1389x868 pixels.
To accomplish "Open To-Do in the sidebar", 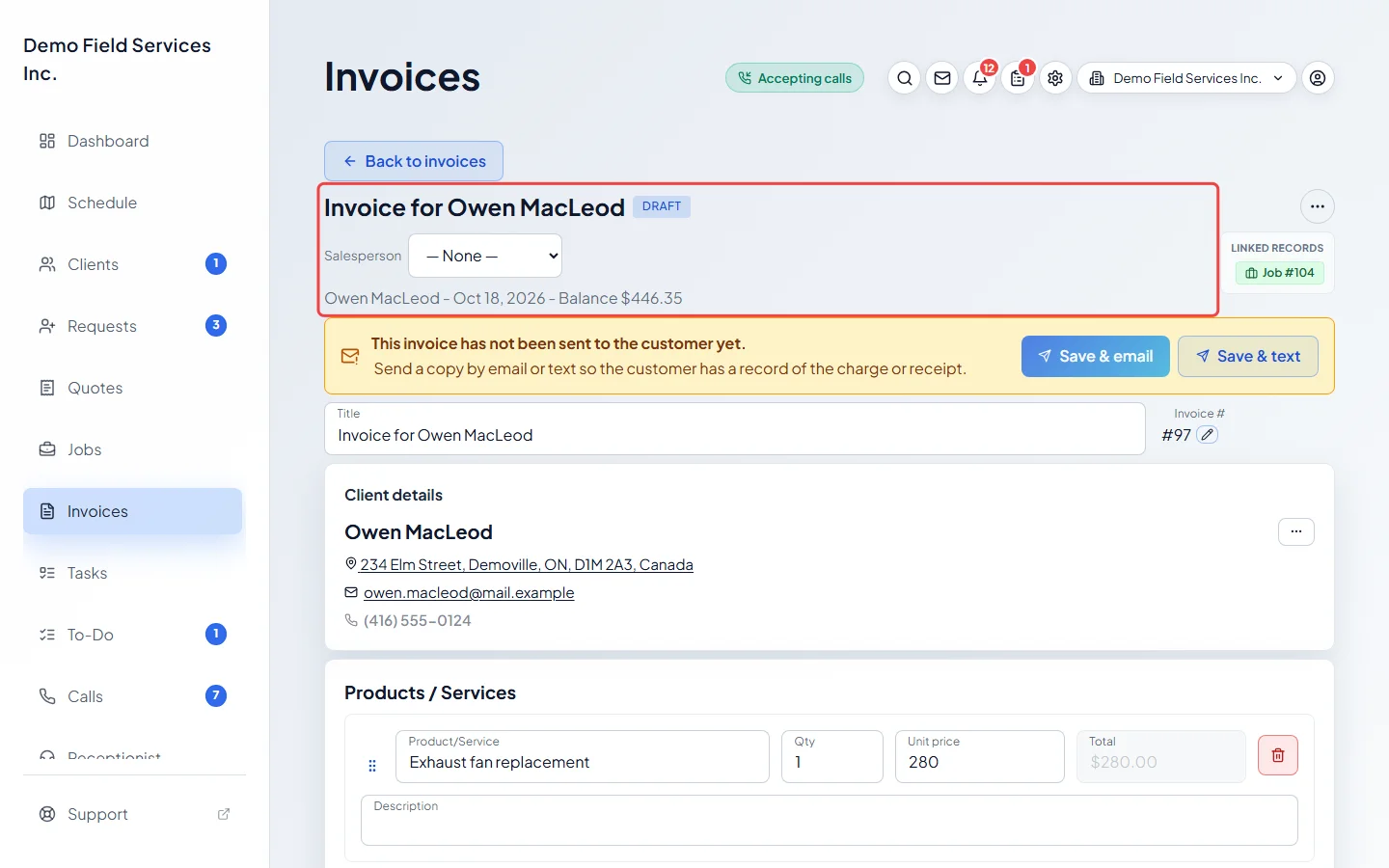I will 133,635.
